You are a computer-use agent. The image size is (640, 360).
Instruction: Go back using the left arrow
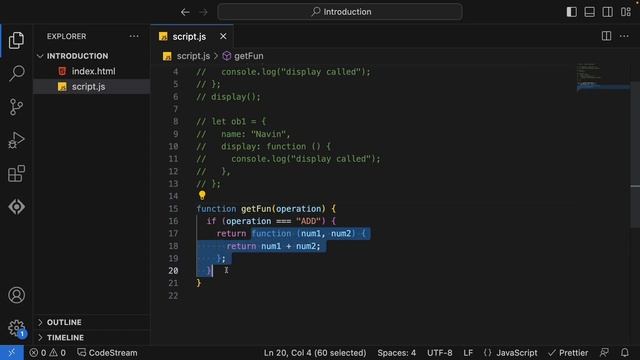click(185, 12)
